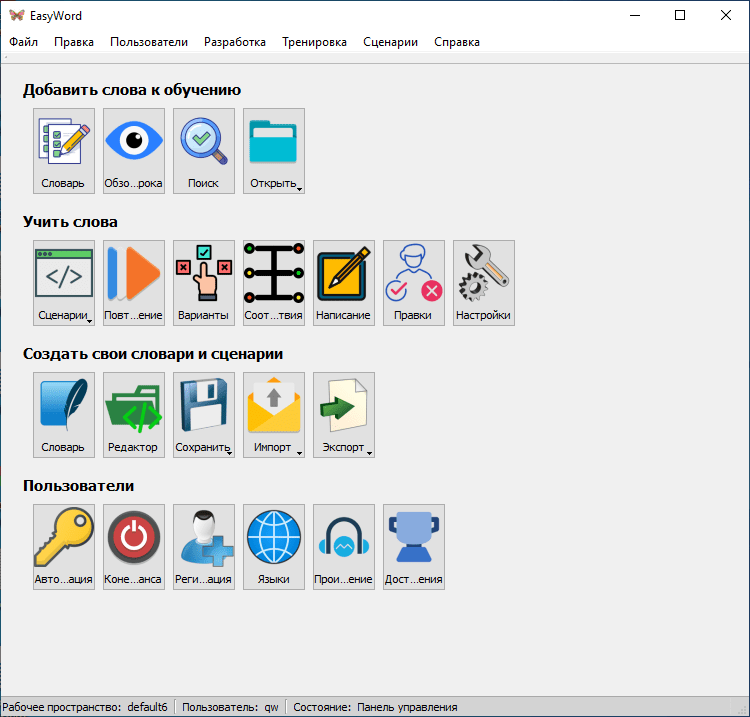Viewport: 750px width, 717px height.
Task: Open Настройки with wrench and gear icon
Action: point(484,282)
